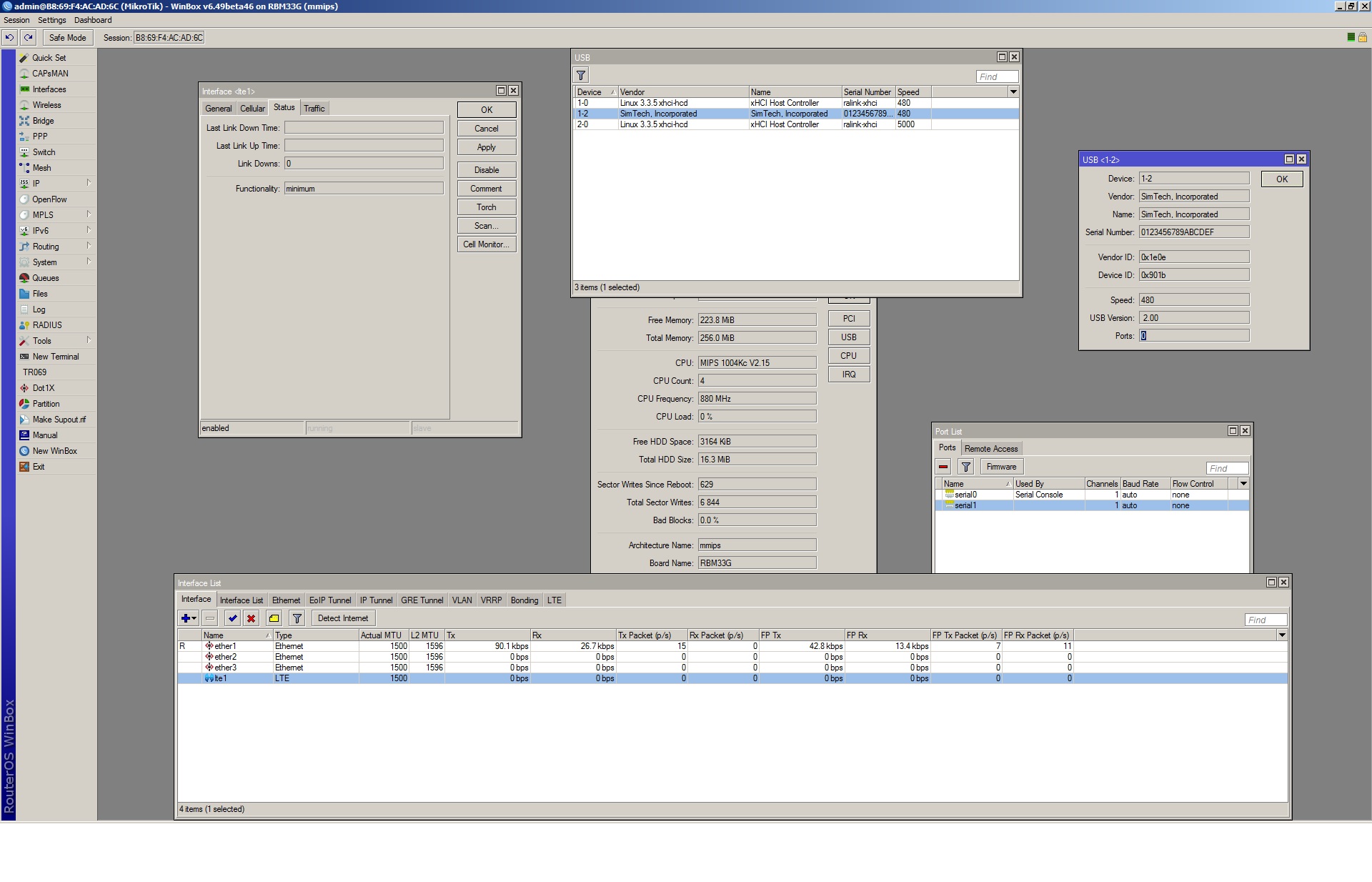Open New WinBox
The width and height of the screenshot is (1372, 882).
click(54, 451)
